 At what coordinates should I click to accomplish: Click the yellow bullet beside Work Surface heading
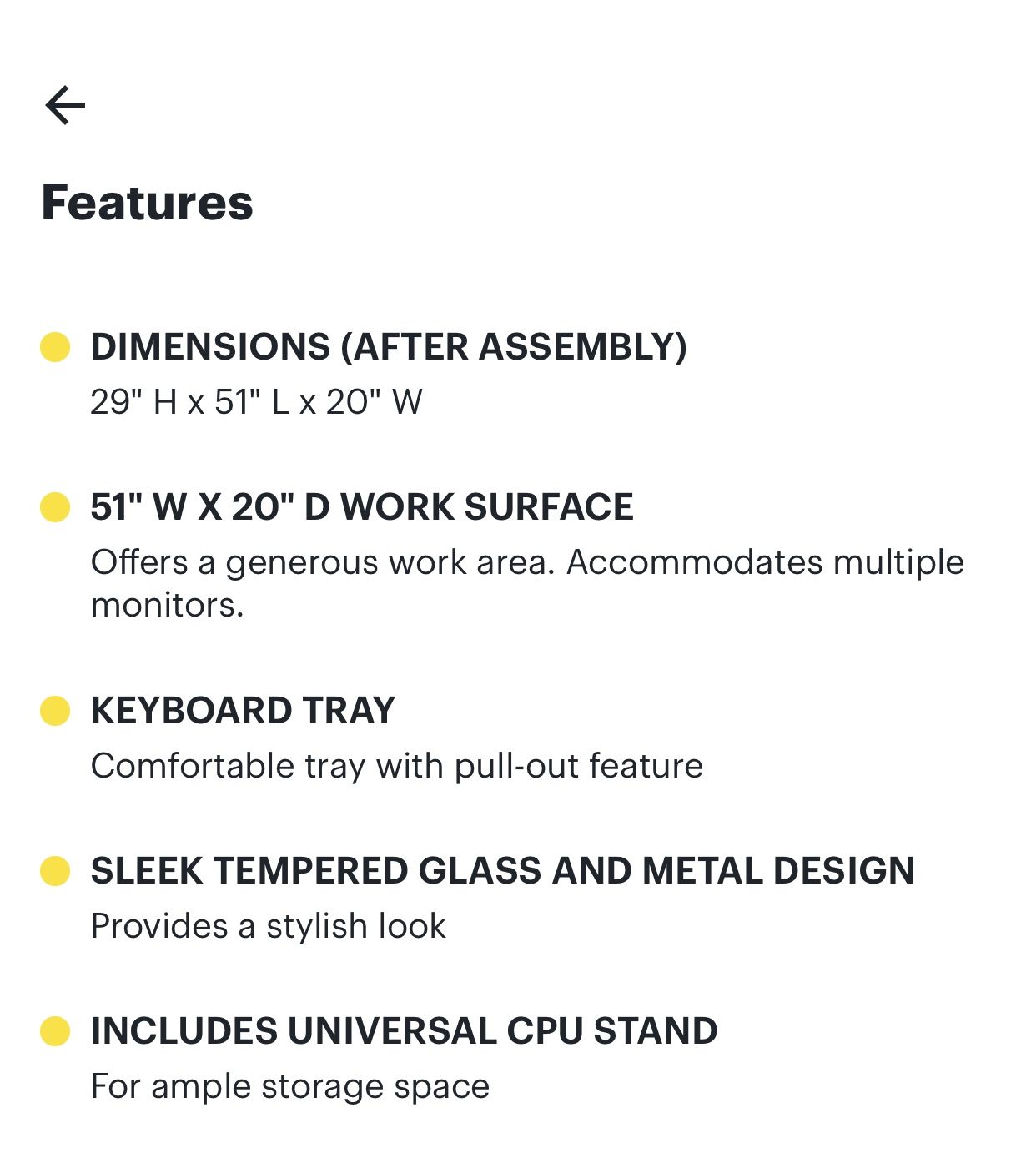click(x=55, y=507)
